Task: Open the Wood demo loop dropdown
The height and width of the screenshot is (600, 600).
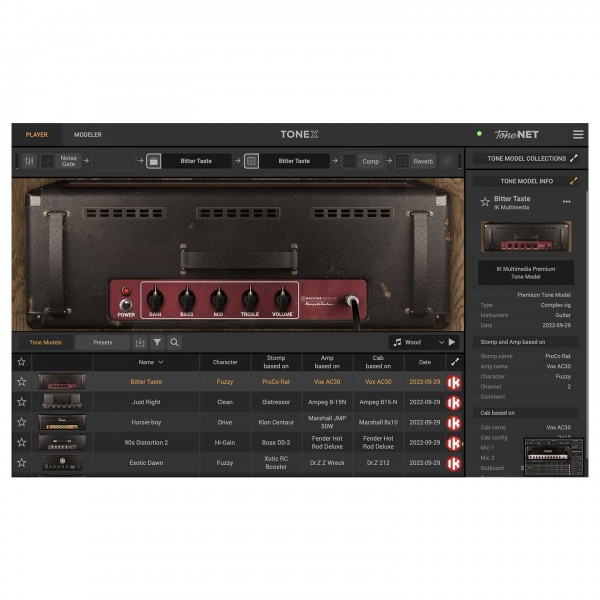Action: pos(441,342)
